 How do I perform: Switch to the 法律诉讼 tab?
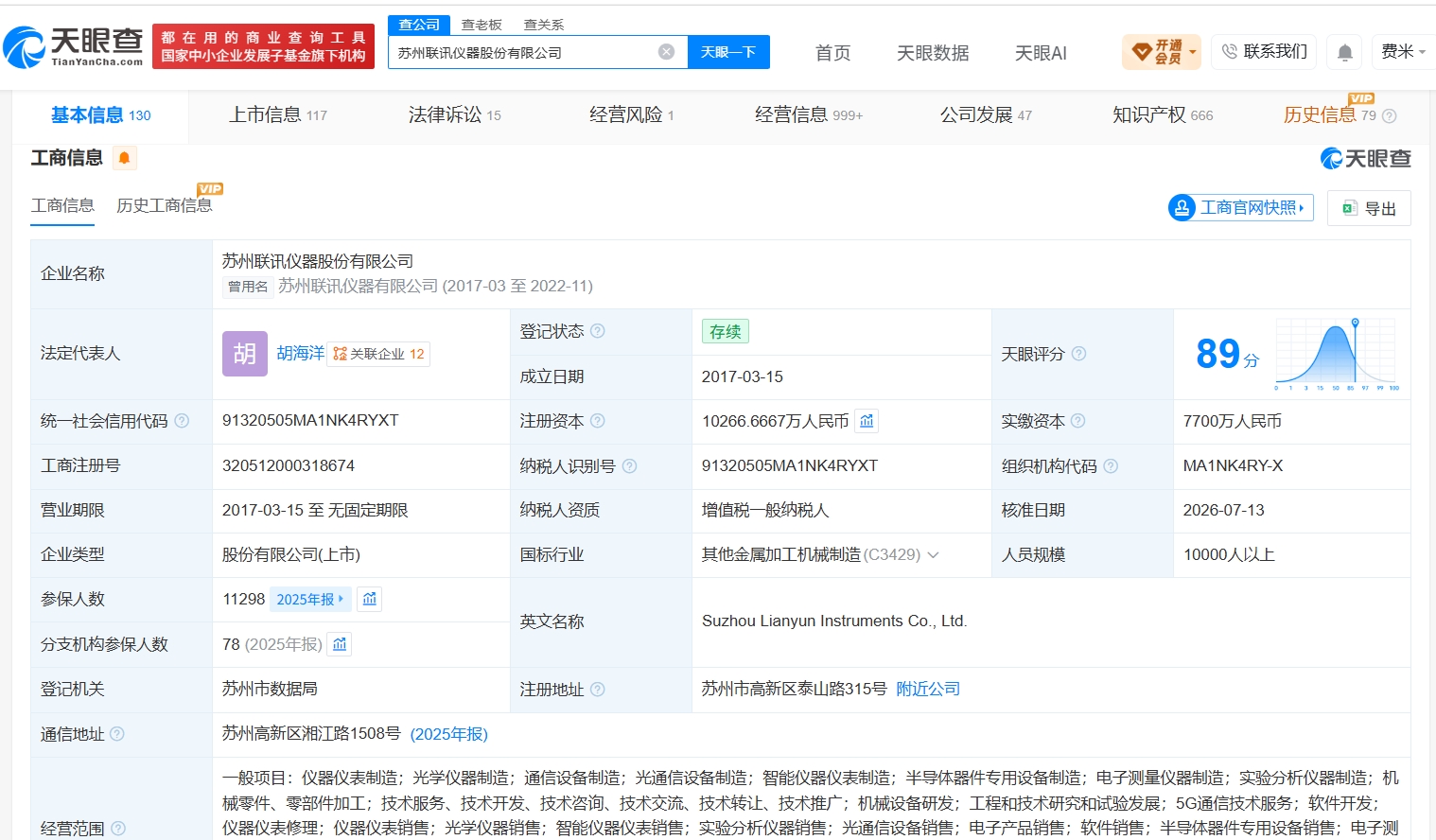(x=455, y=115)
